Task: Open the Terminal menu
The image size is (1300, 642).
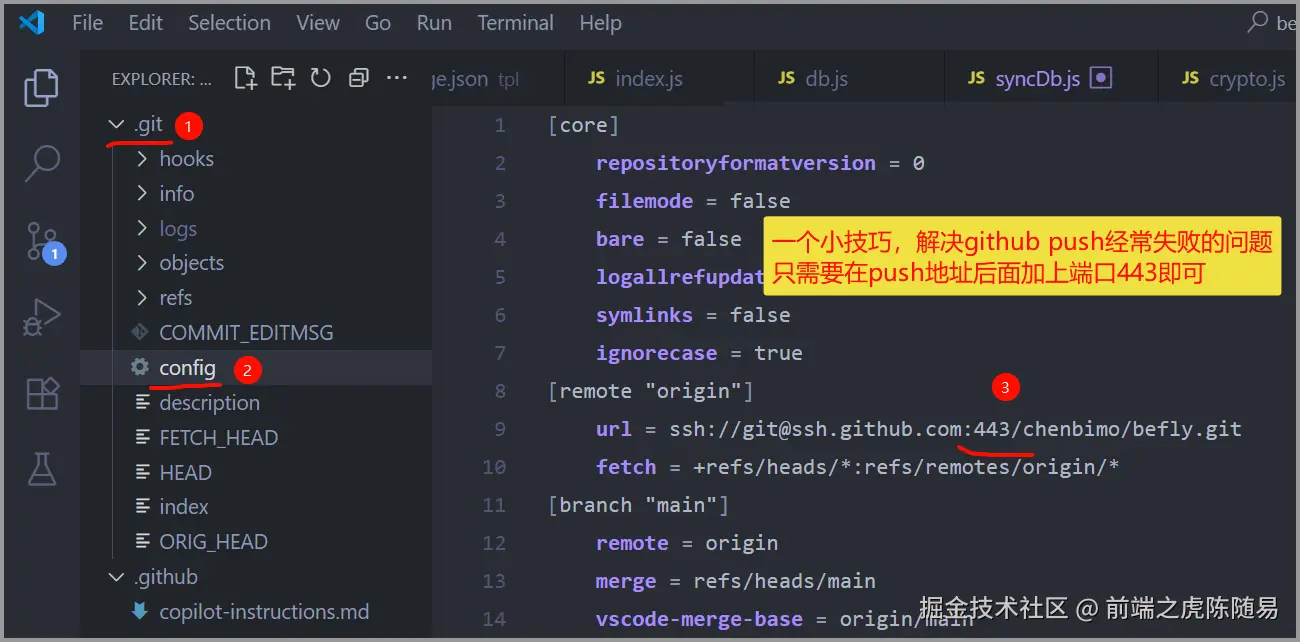Action: pyautogui.click(x=514, y=22)
